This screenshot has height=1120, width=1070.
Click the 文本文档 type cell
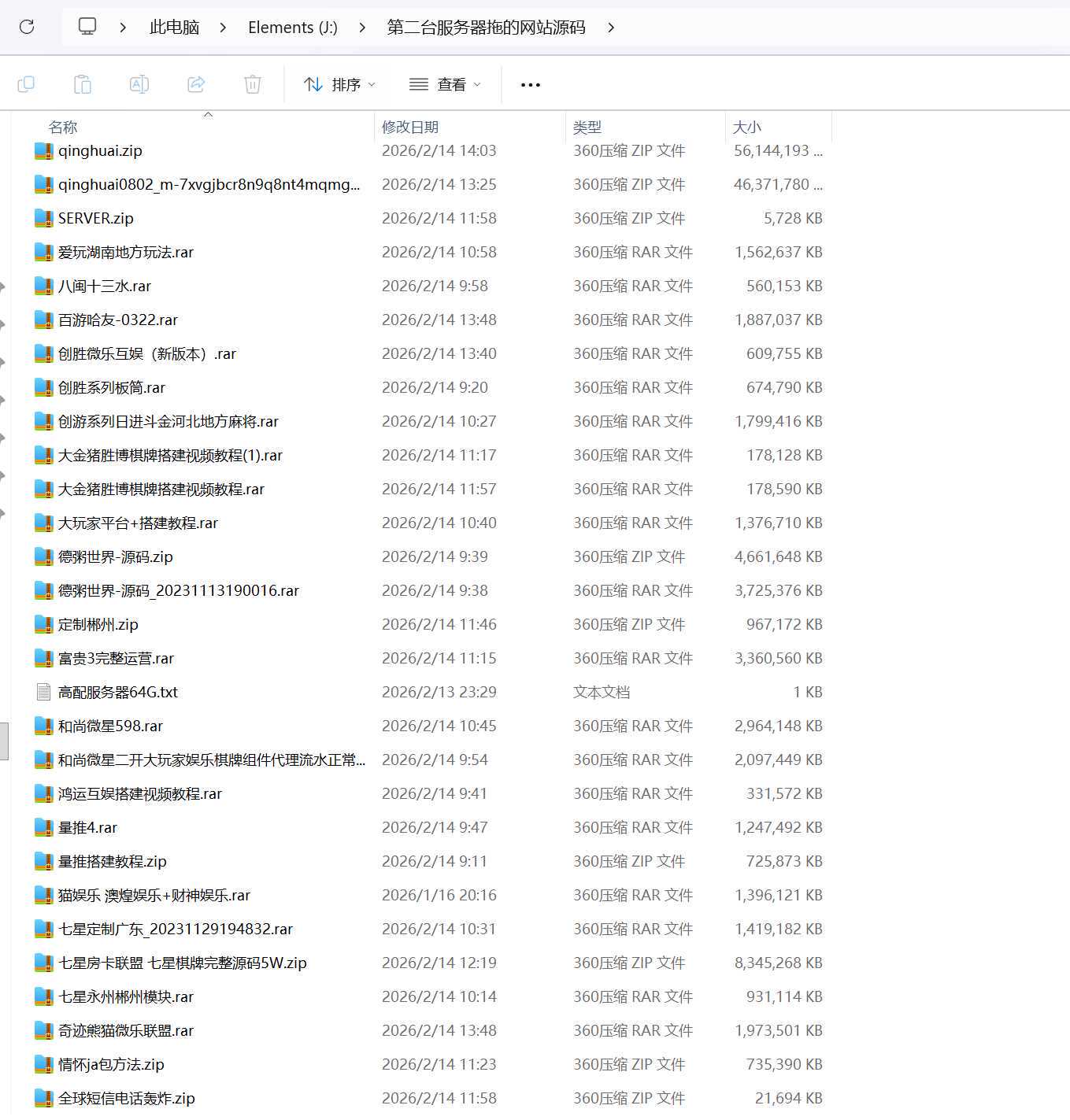point(602,693)
